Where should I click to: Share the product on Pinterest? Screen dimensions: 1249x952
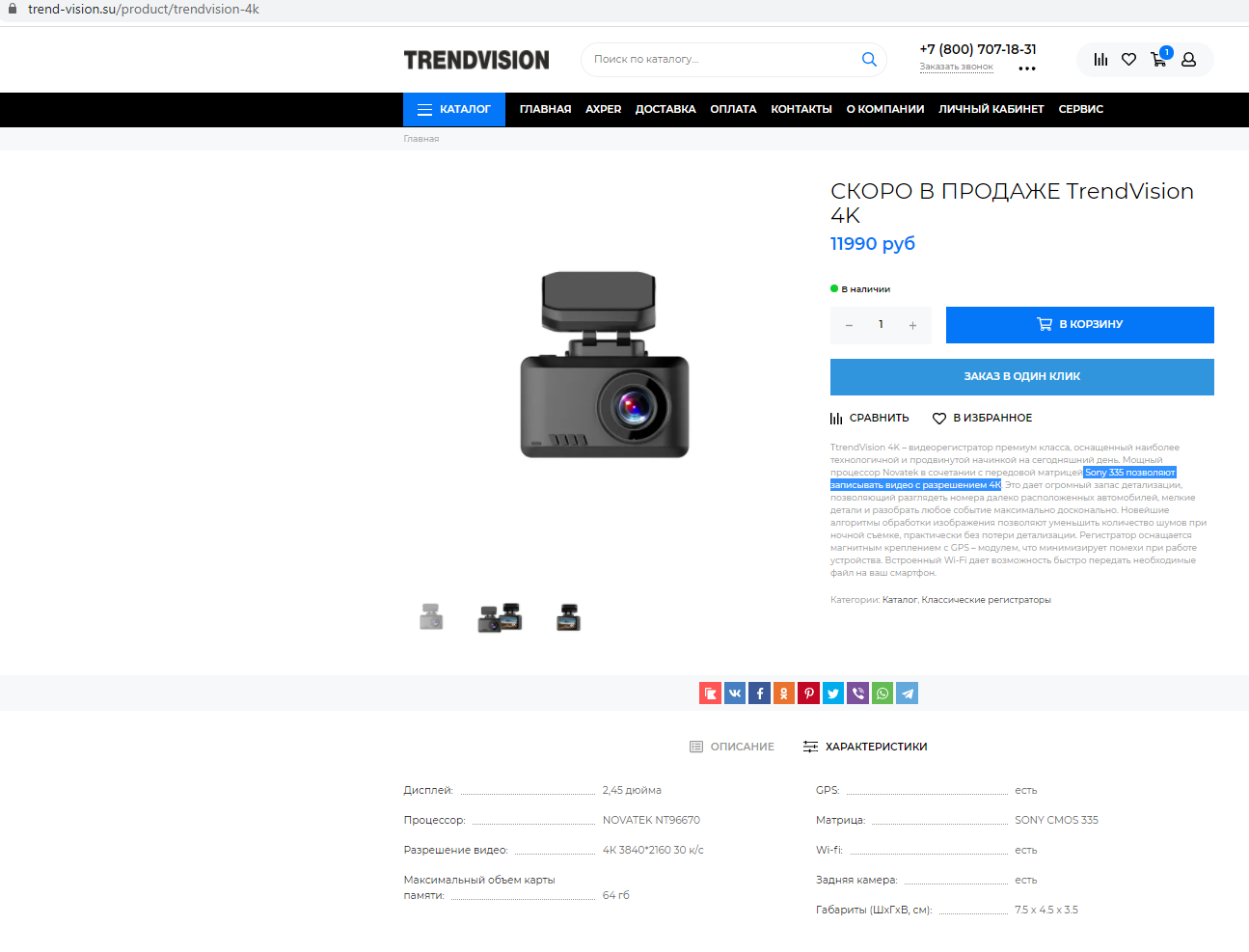[809, 694]
